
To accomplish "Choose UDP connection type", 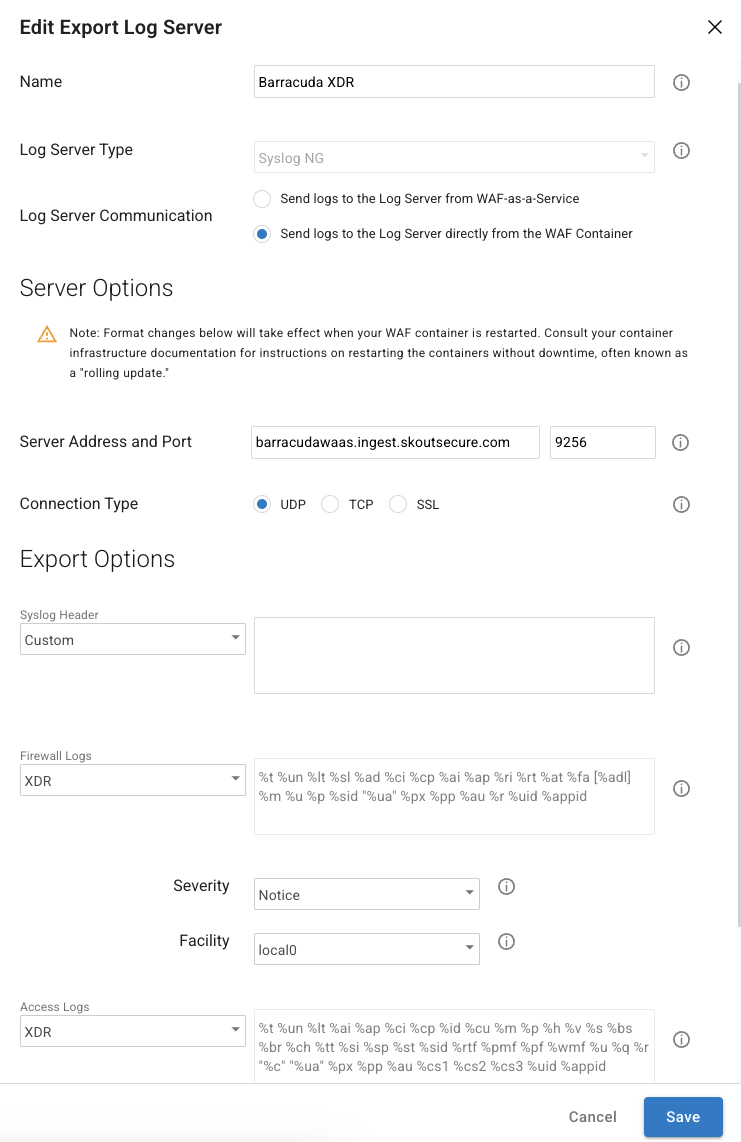I will (x=262, y=504).
